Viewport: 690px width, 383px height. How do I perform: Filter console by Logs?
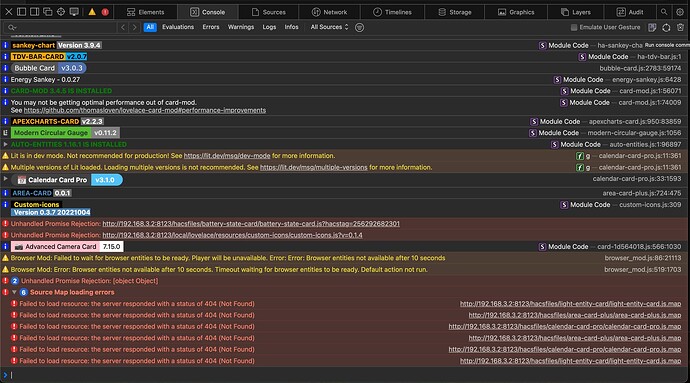269,27
